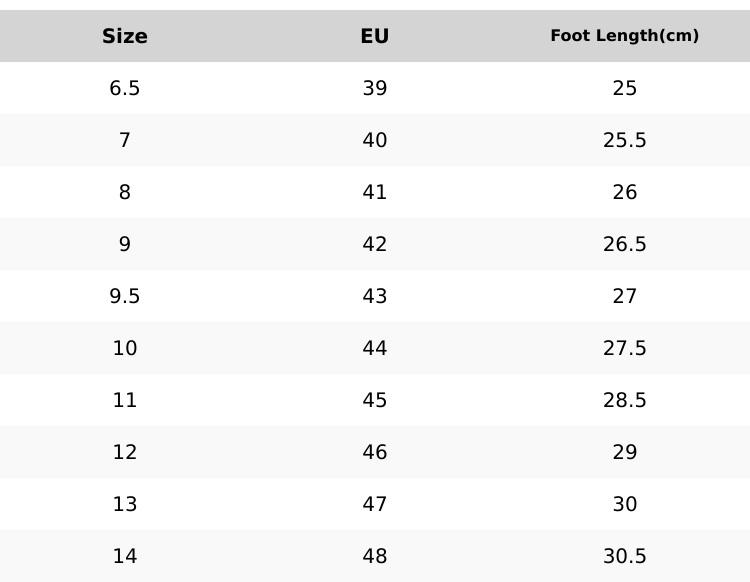This screenshot has width=750, height=582.
Task: Select the 25.5 foot length cell
Action: pyautogui.click(x=624, y=140)
